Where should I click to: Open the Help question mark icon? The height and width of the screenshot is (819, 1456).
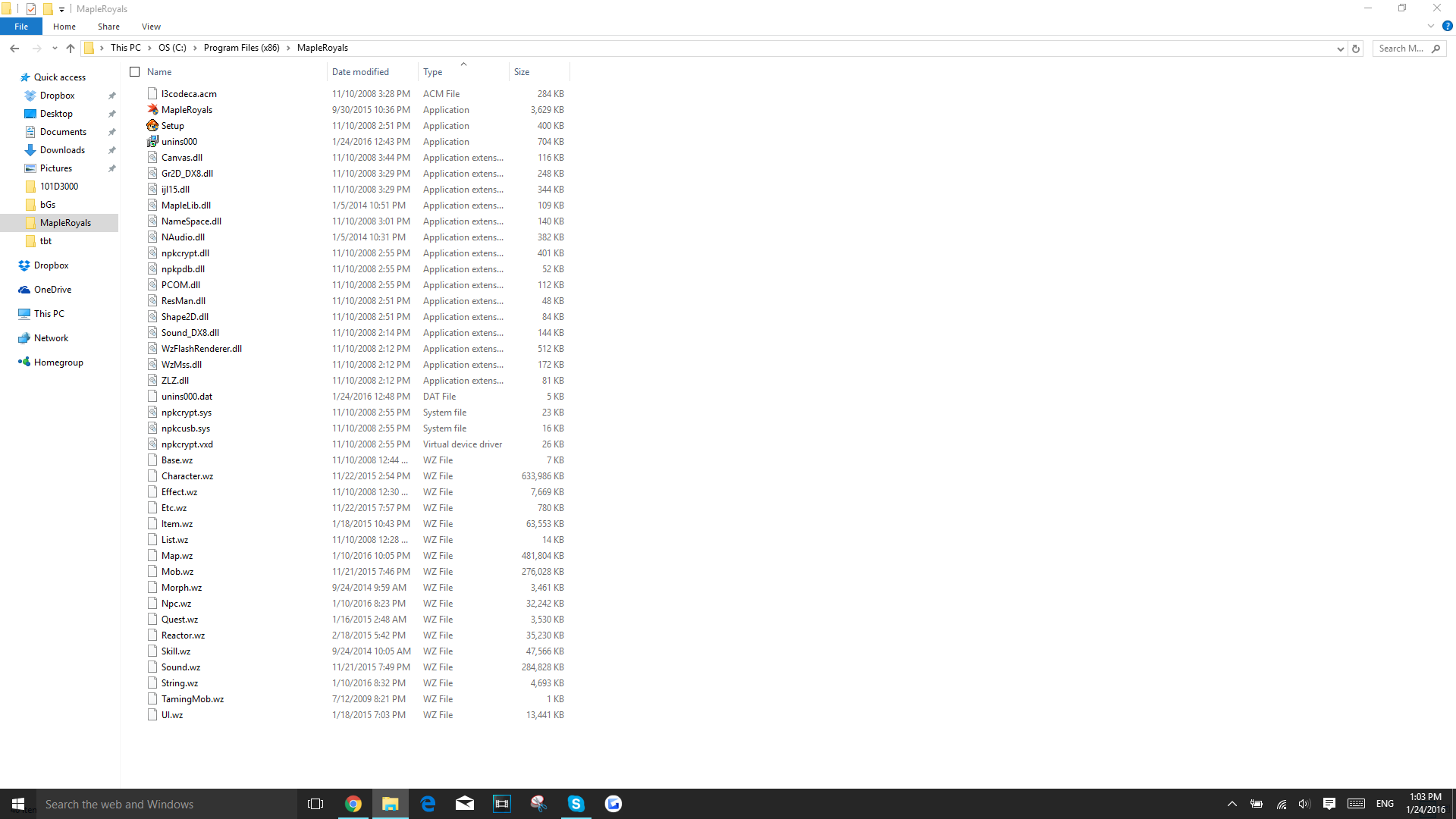pyautogui.click(x=1447, y=26)
